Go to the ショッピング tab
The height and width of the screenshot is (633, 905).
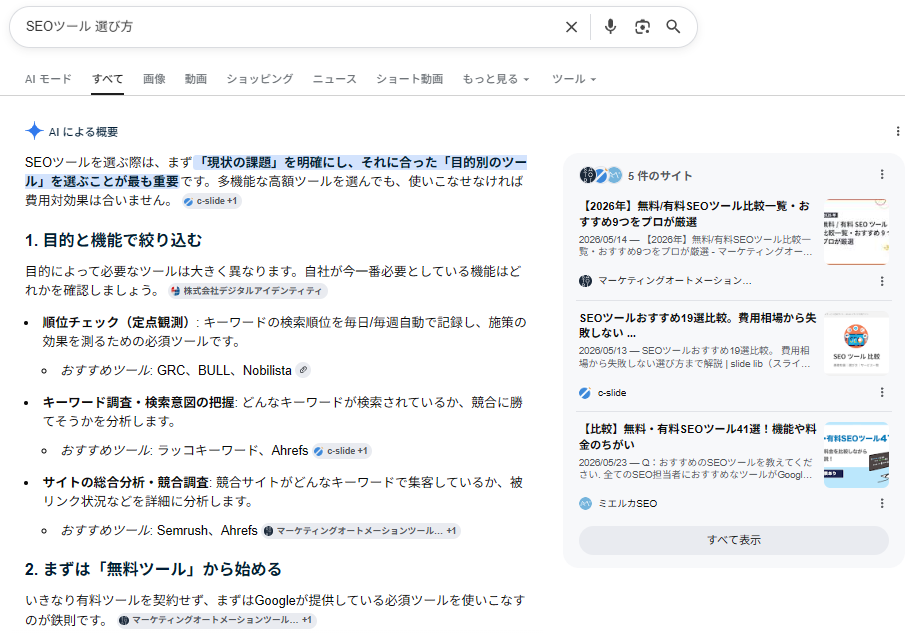point(260,79)
